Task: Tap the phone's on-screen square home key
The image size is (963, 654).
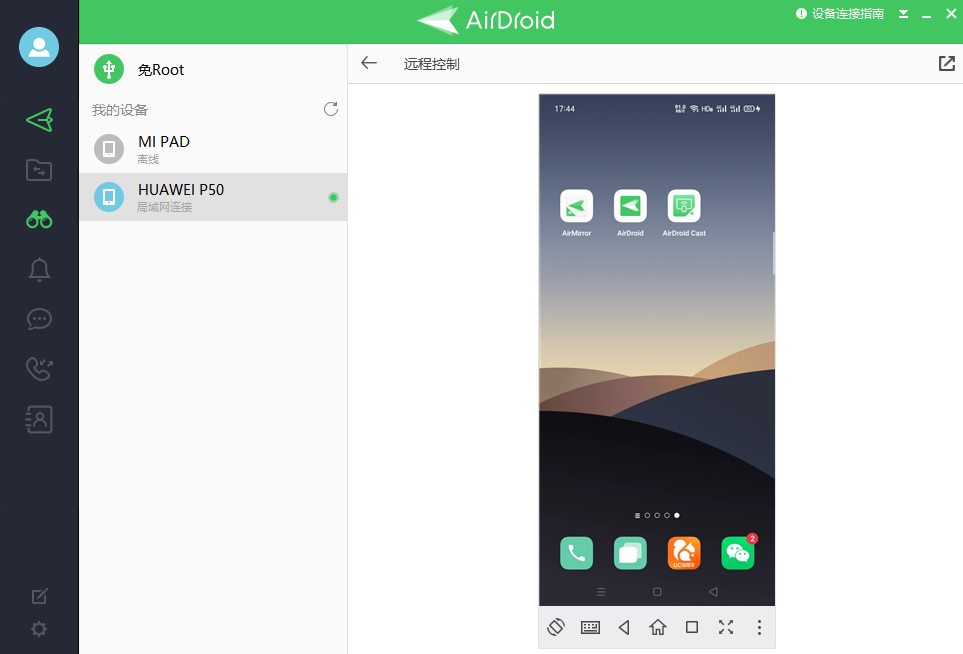Action: tap(657, 592)
